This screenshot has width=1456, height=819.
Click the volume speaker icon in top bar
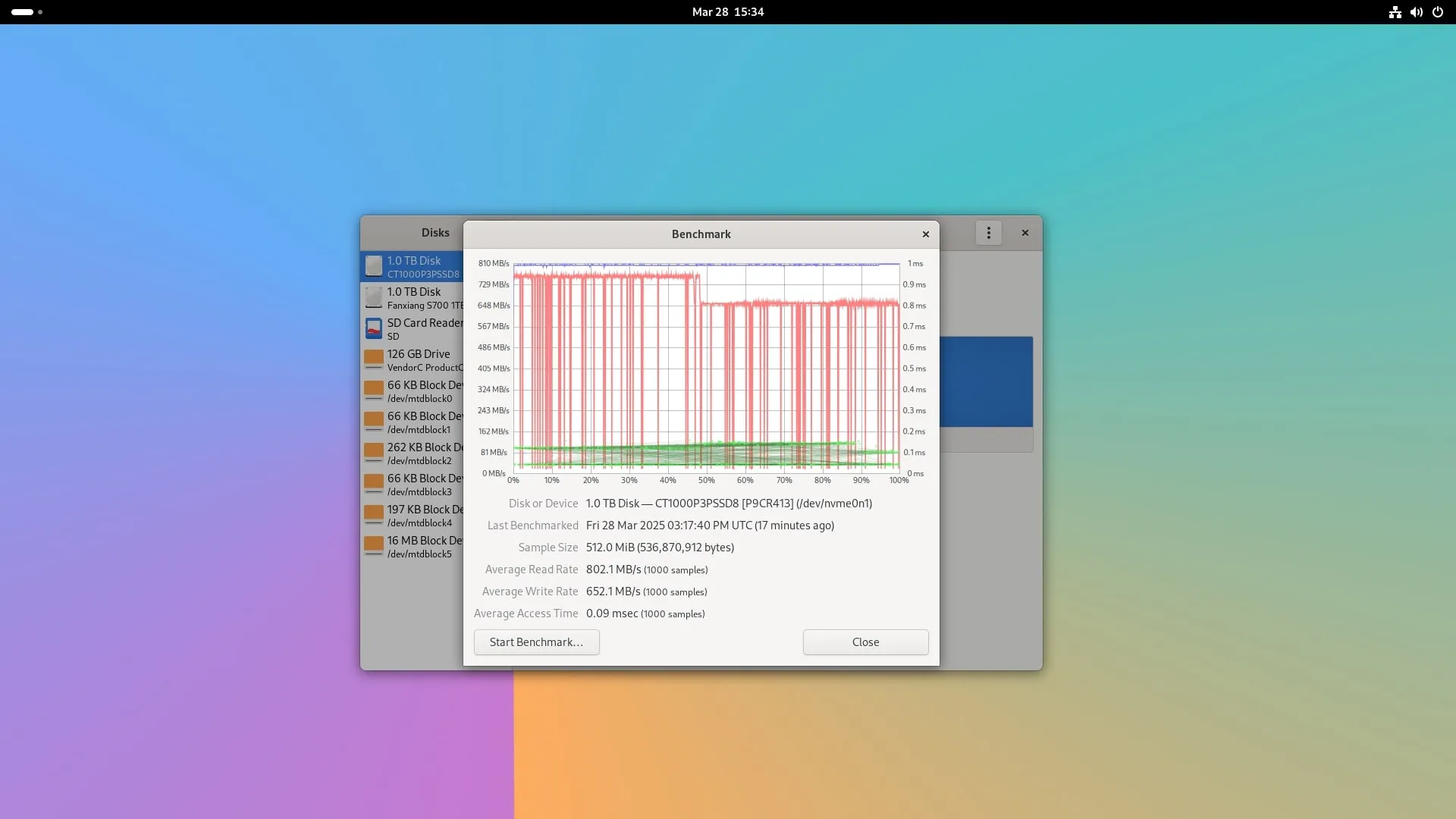click(1416, 12)
